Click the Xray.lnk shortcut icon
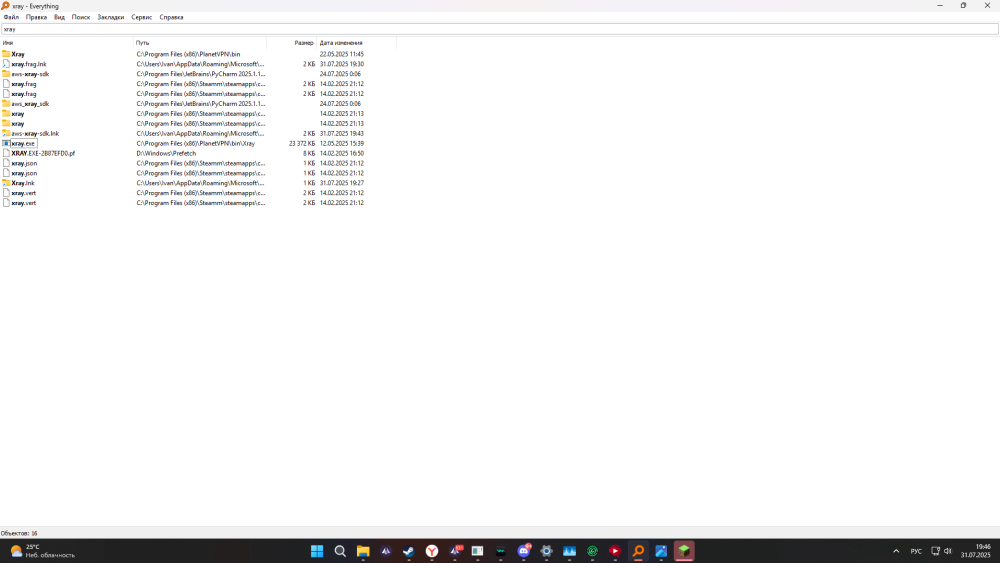The height and width of the screenshot is (563, 1000). [x=6, y=183]
